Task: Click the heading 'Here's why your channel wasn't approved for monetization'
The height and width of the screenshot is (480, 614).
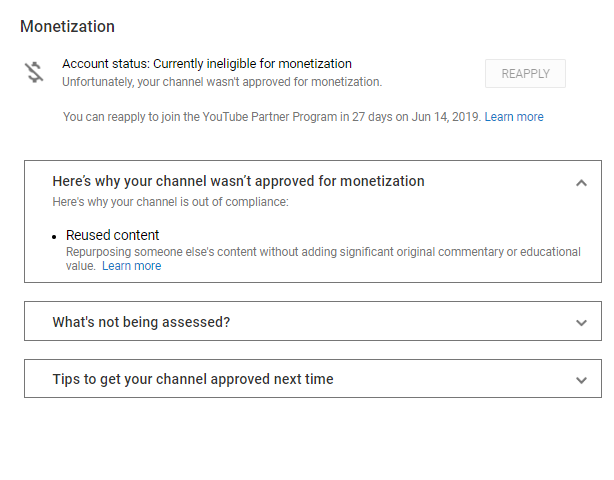Action: tap(238, 181)
